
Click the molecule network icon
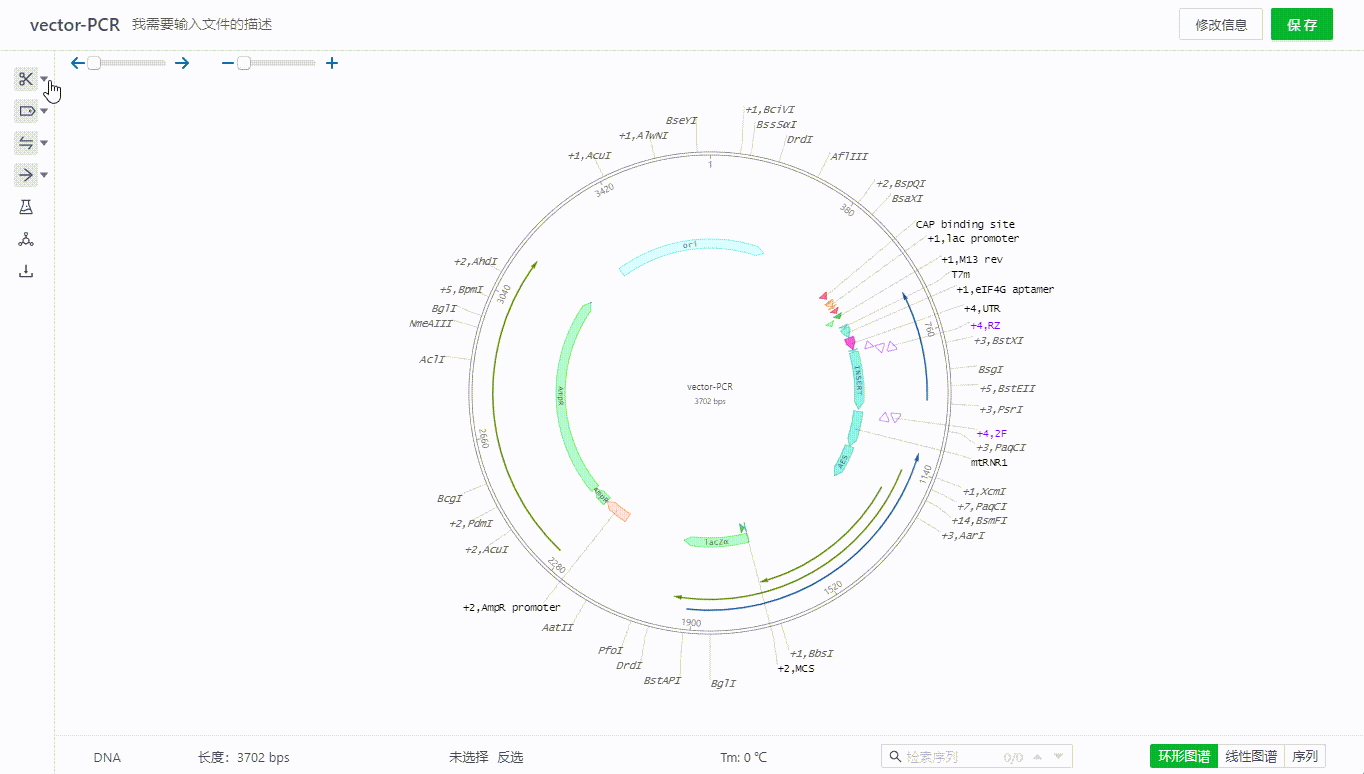(x=26, y=239)
